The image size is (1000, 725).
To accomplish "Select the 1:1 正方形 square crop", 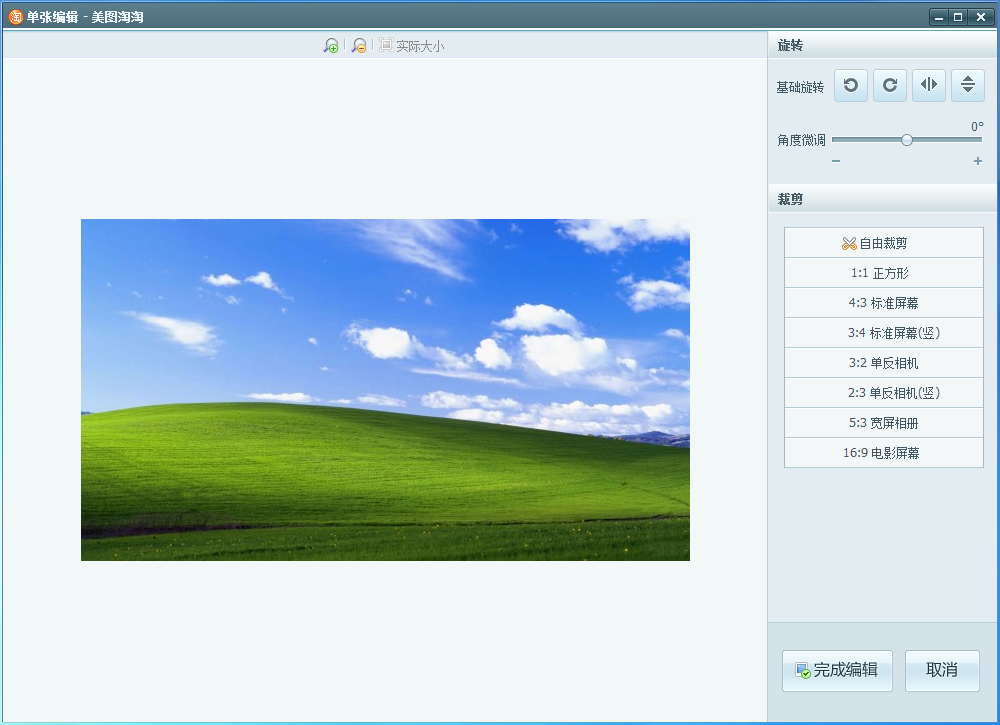I will click(883, 272).
